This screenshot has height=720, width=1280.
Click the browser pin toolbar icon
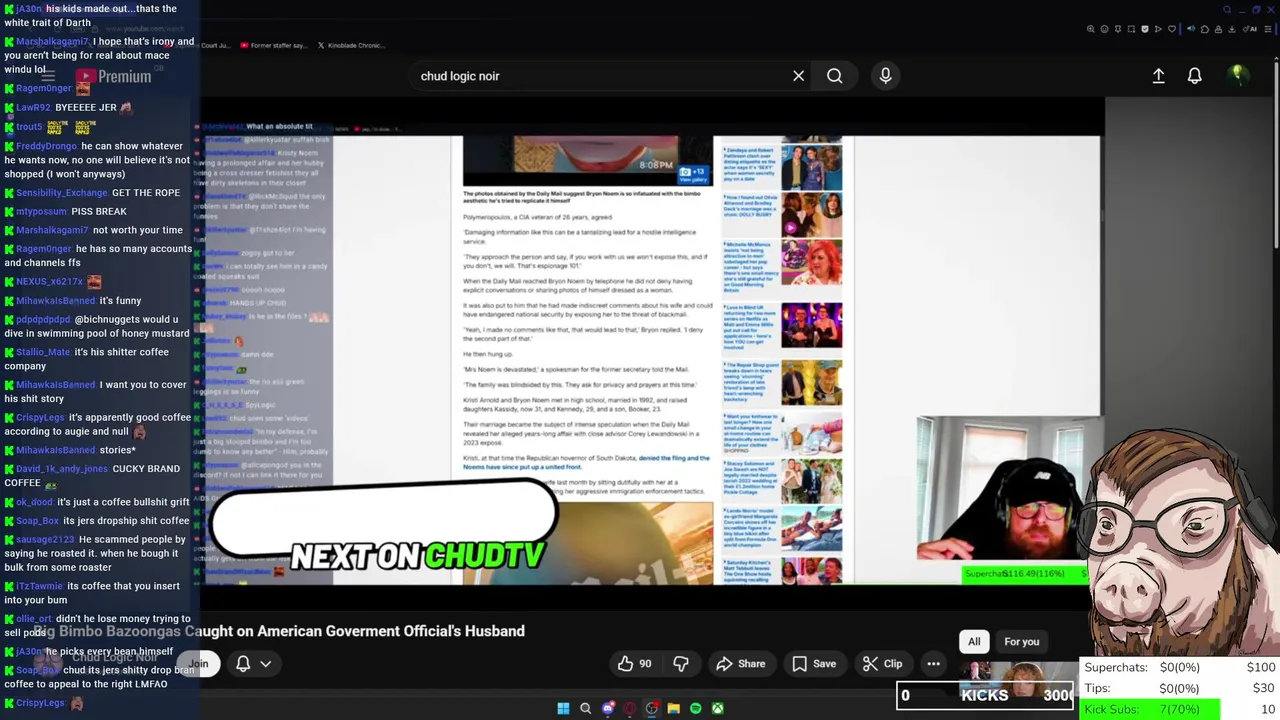(x=1118, y=29)
